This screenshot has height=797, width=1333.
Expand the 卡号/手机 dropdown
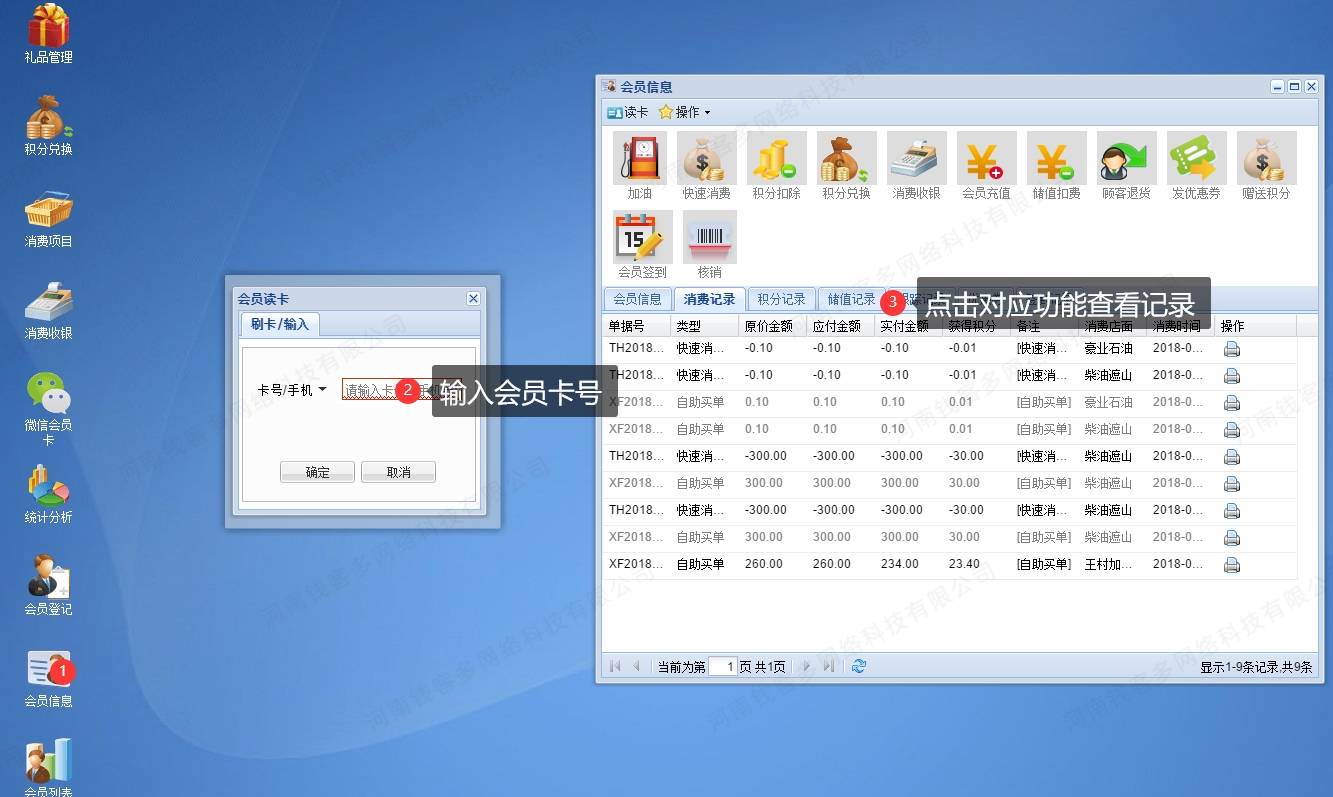pyautogui.click(x=292, y=390)
